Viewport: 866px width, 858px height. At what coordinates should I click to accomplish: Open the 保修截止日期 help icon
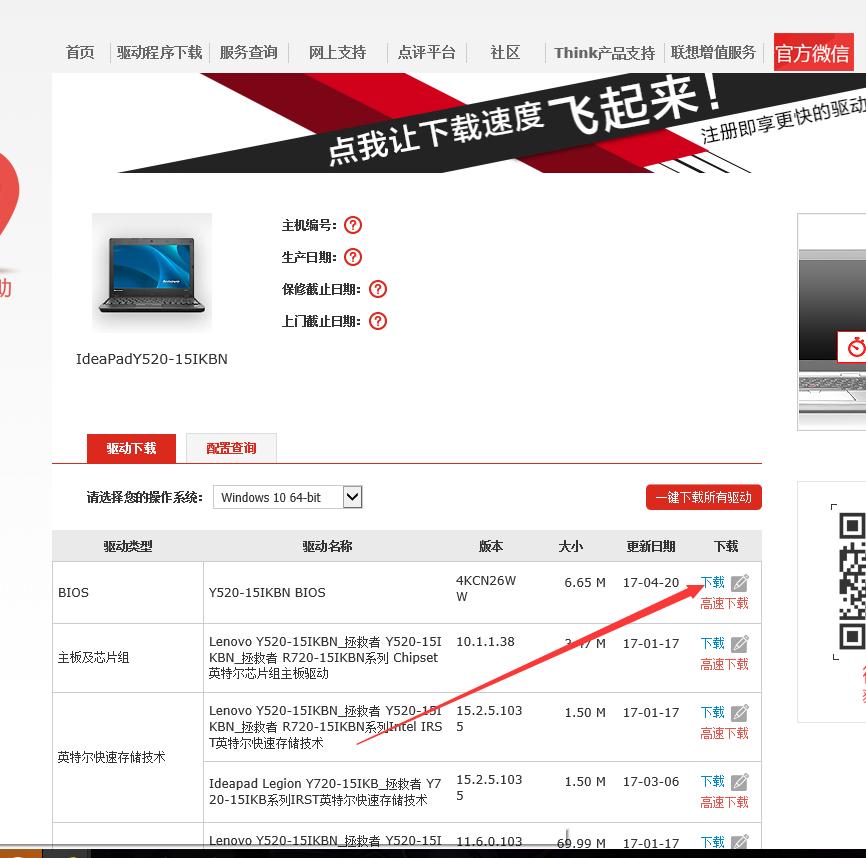point(377,289)
